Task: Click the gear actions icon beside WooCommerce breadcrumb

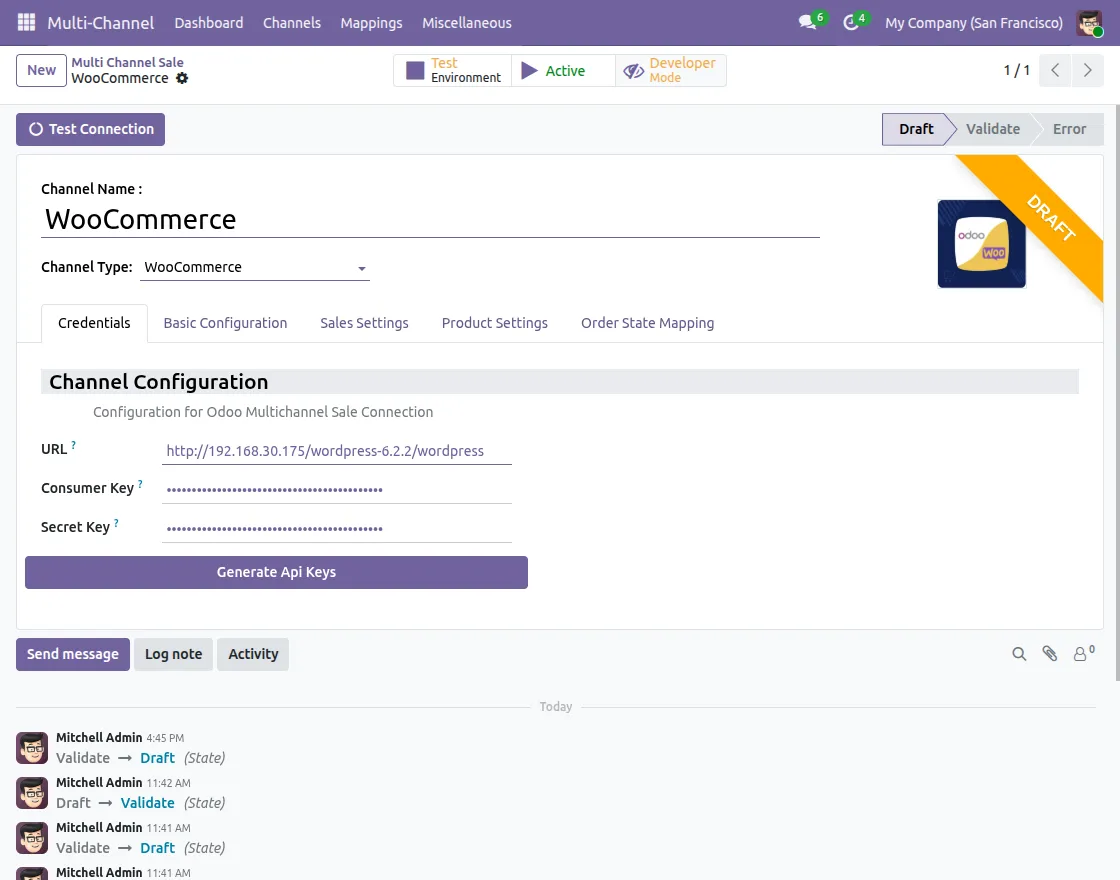Action: [182, 79]
